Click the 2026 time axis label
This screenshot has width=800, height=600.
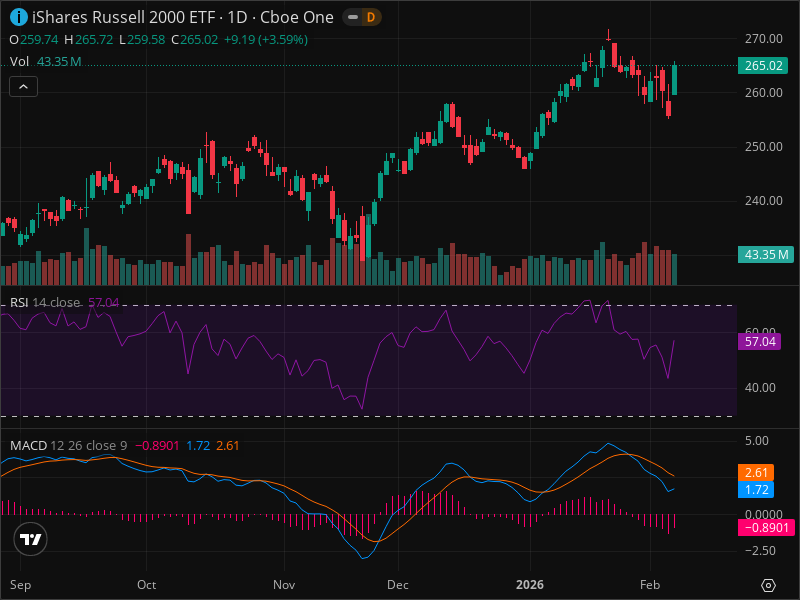pos(530,585)
